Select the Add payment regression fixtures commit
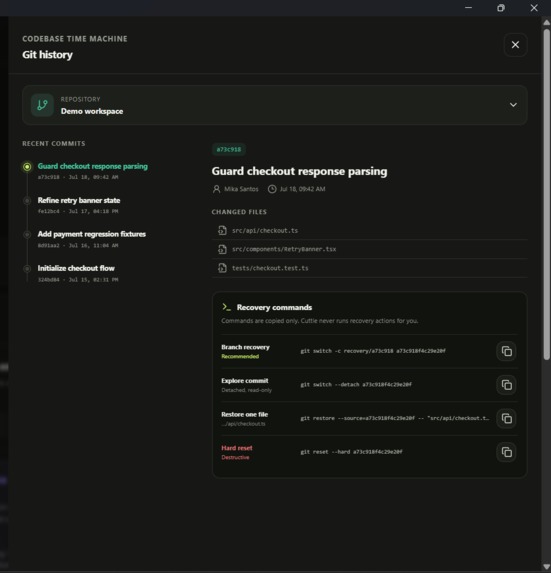This screenshot has width=551, height=573. tap(92, 239)
